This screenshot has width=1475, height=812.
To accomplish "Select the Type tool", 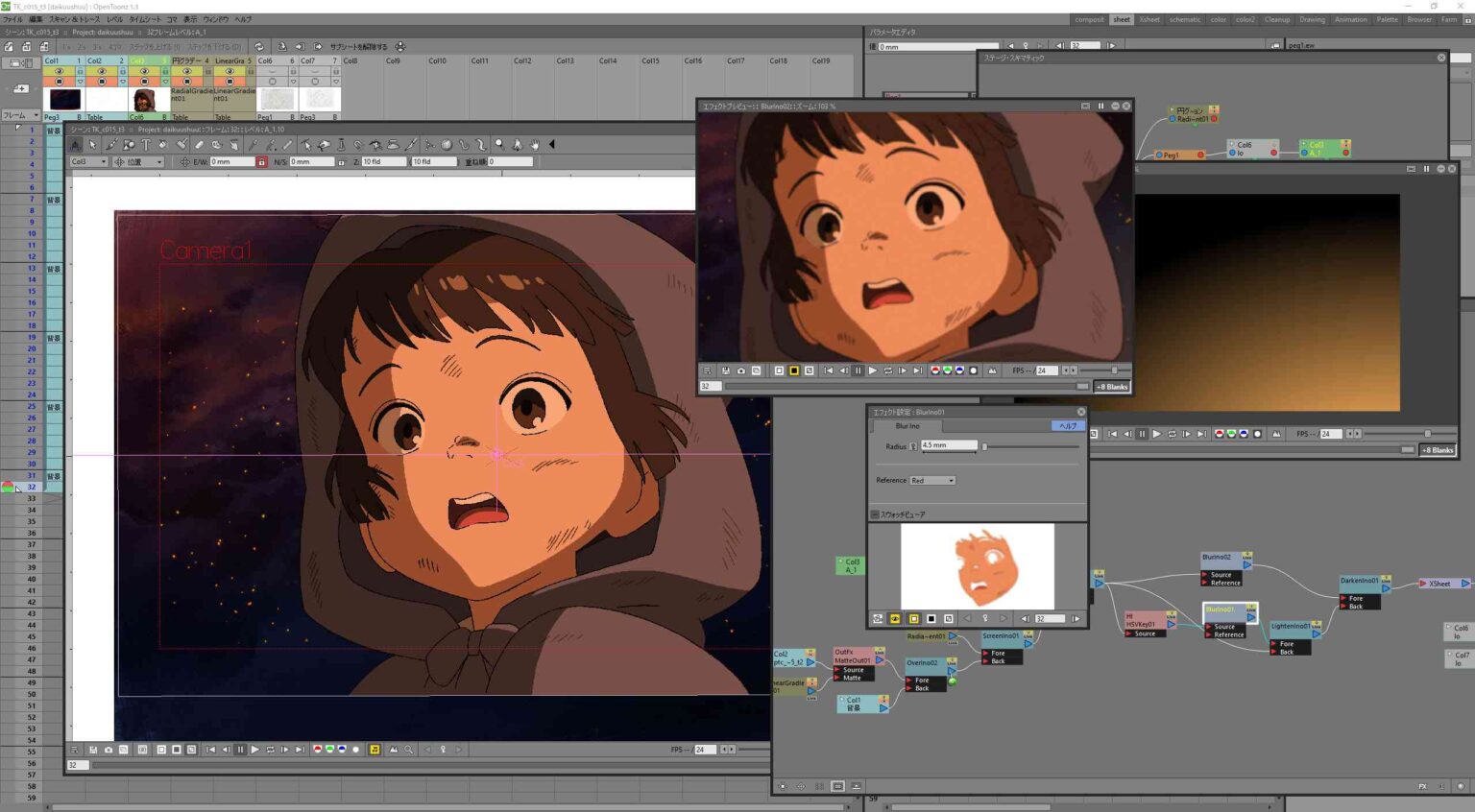I will [x=144, y=145].
